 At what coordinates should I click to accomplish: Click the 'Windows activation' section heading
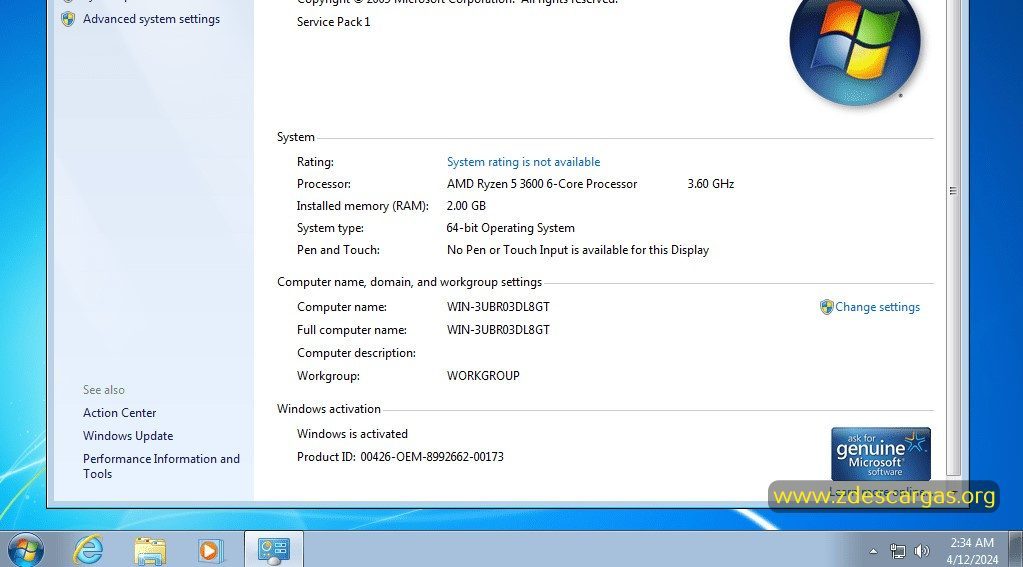(x=328, y=408)
